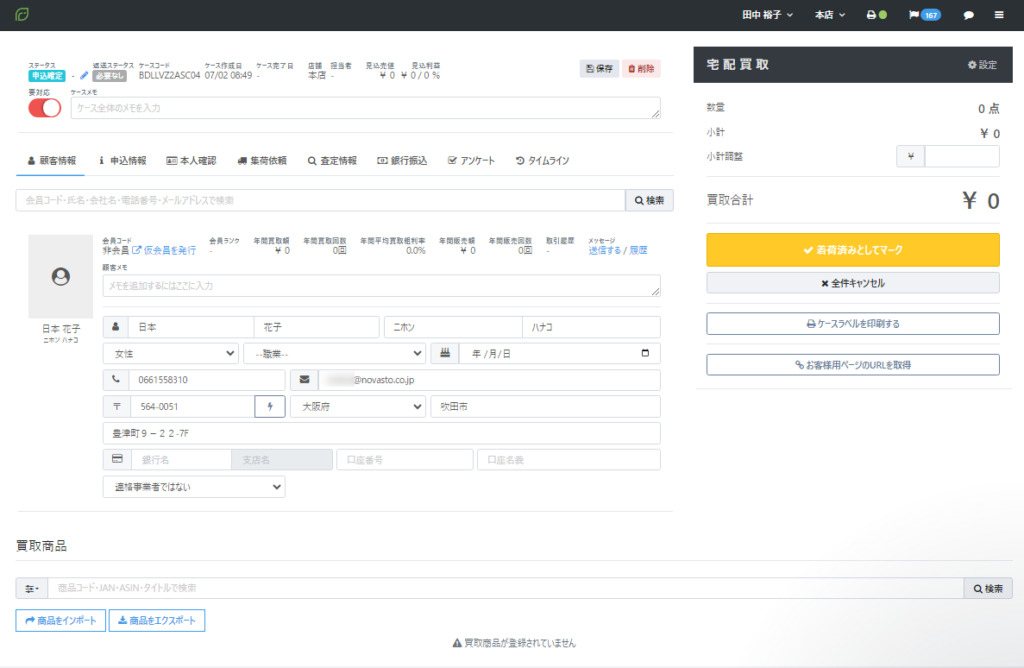Click the lightning address lookup icon
The image size is (1024, 668).
pos(270,406)
